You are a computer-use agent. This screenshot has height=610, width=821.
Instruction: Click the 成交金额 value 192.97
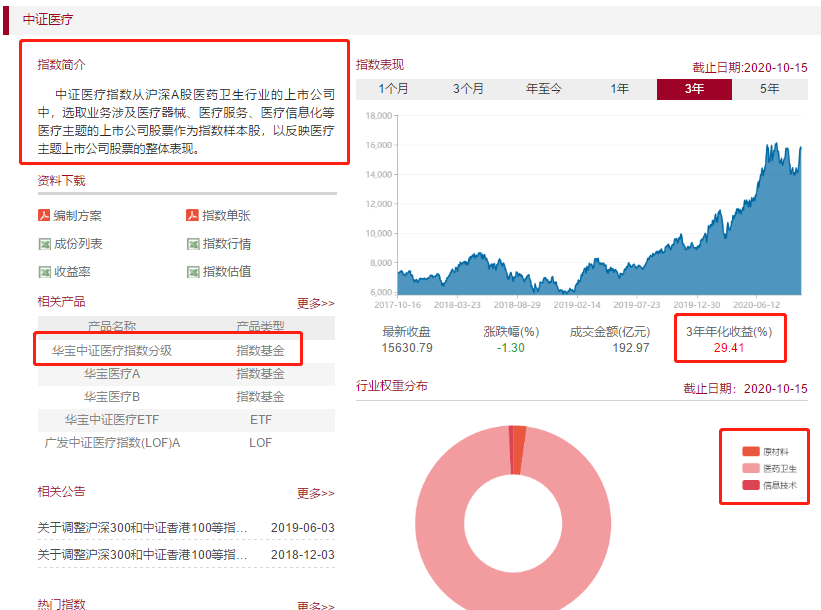point(630,348)
